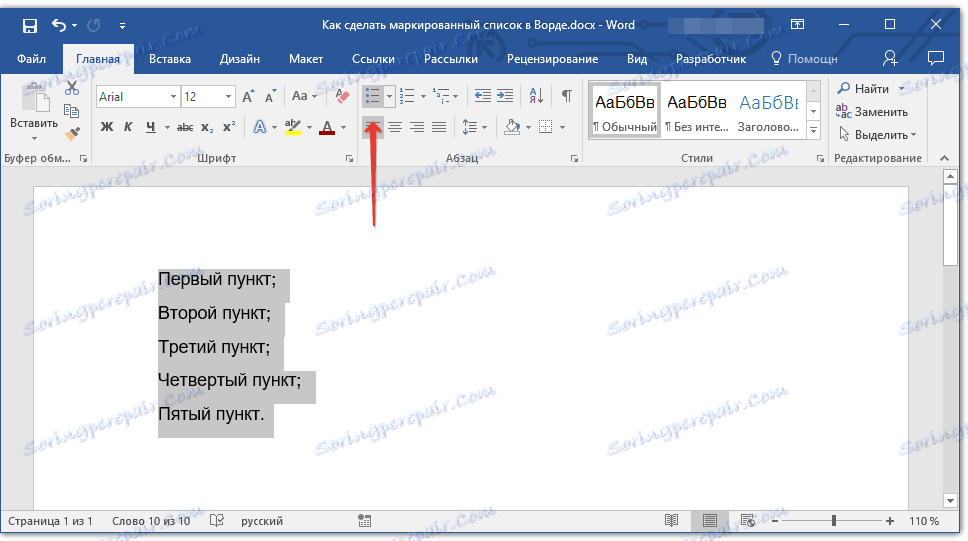Toggle superscript formatting
This screenshot has width=968, height=541.
229,127
